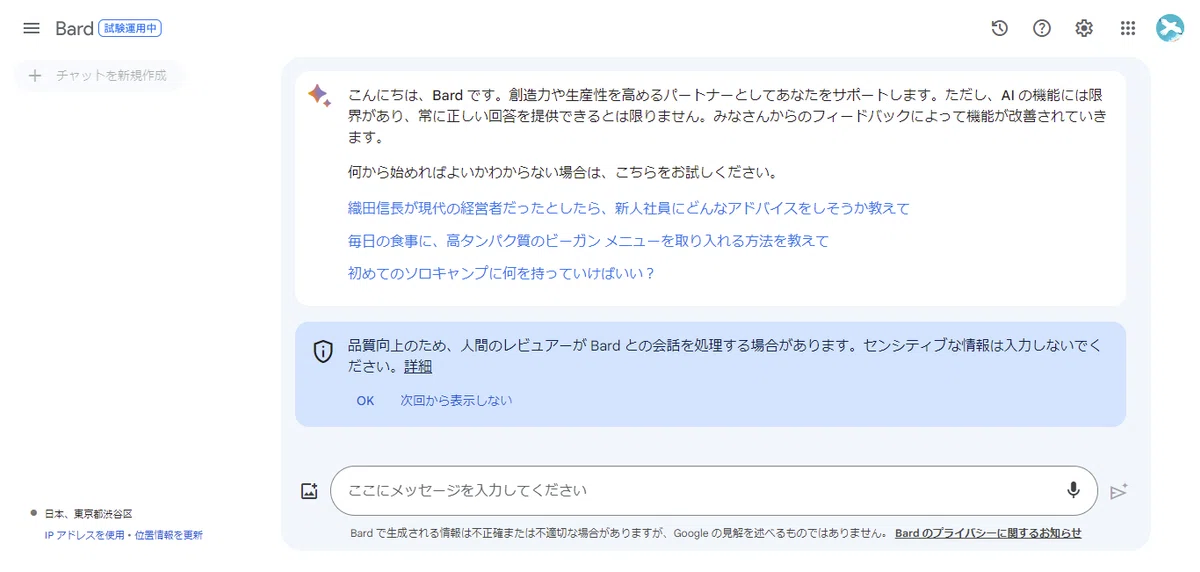Screen dimensions: 1200x572
Task: Dismiss the notice with OK
Action: [x=365, y=400]
